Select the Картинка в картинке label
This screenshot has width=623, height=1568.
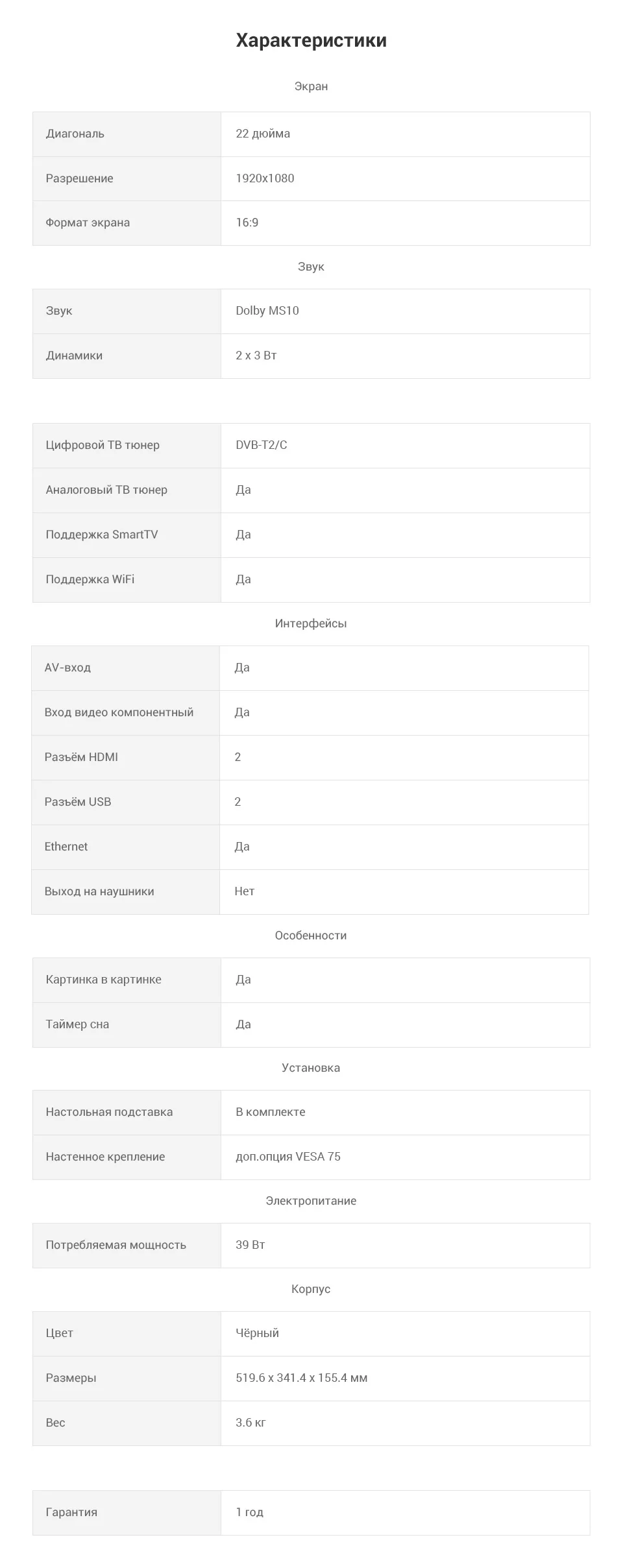pos(103,980)
